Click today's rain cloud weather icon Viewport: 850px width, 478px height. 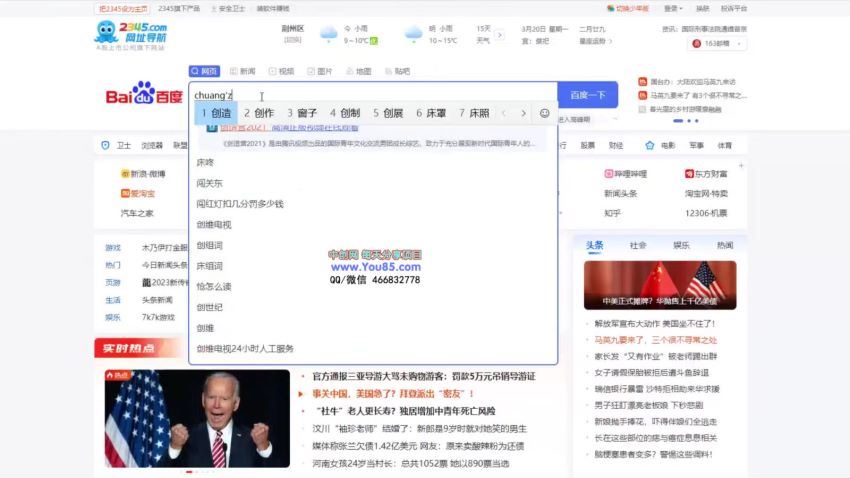tap(329, 34)
